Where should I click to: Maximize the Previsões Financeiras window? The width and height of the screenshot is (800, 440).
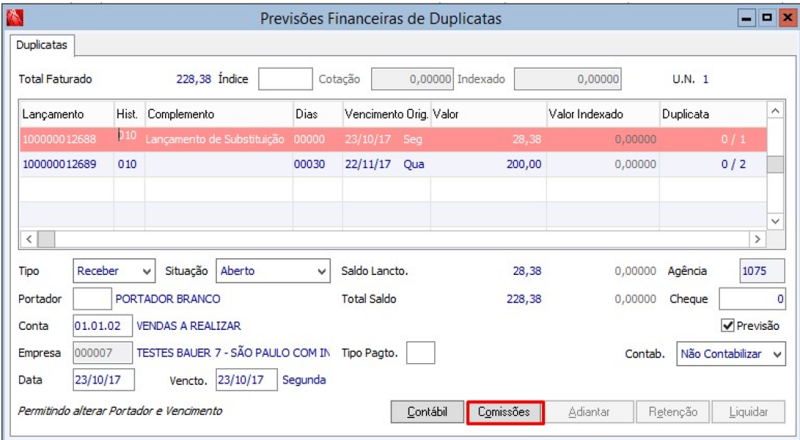pos(766,18)
